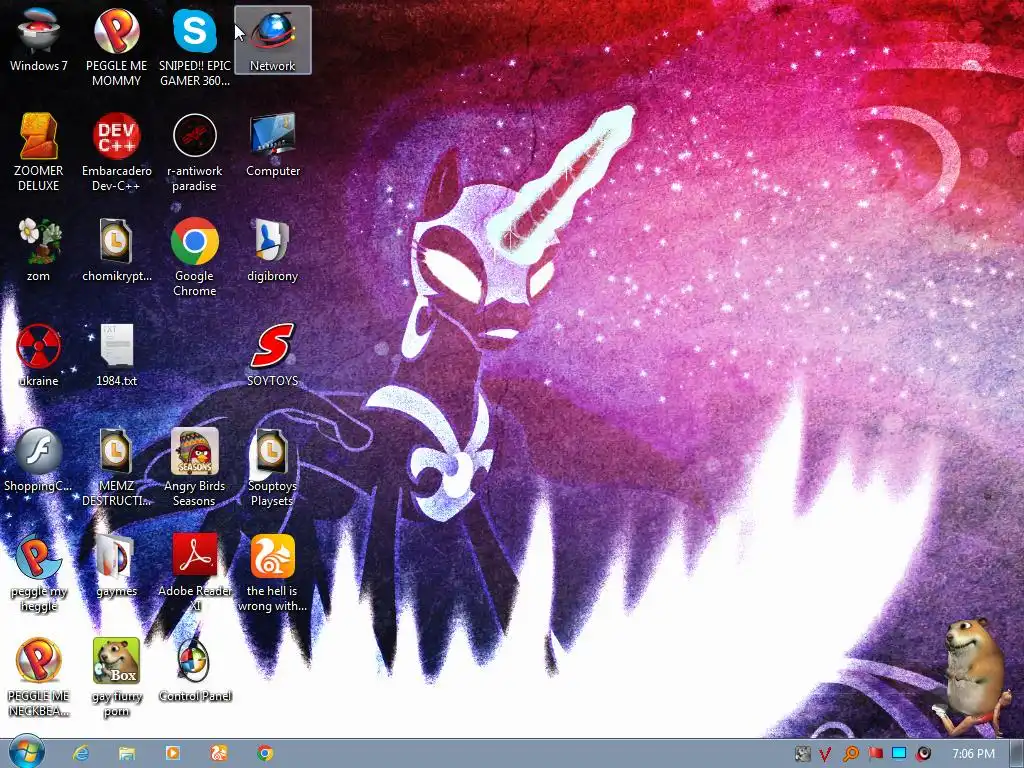Image resolution: width=1024 pixels, height=768 pixels.
Task: Launch Windows Media Player from taskbar
Action: [172, 754]
